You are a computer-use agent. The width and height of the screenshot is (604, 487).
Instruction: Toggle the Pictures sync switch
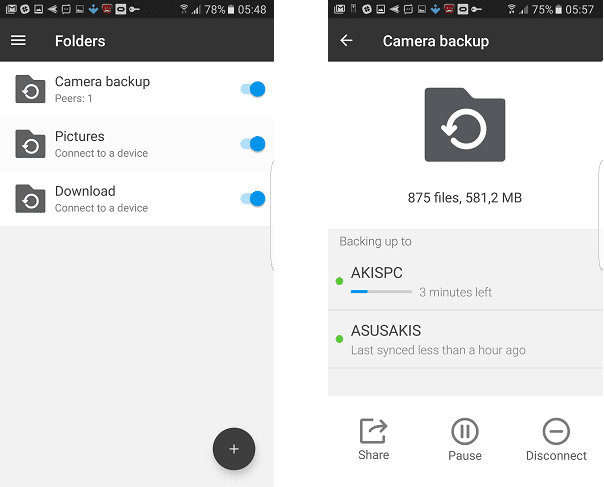pyautogui.click(x=253, y=144)
